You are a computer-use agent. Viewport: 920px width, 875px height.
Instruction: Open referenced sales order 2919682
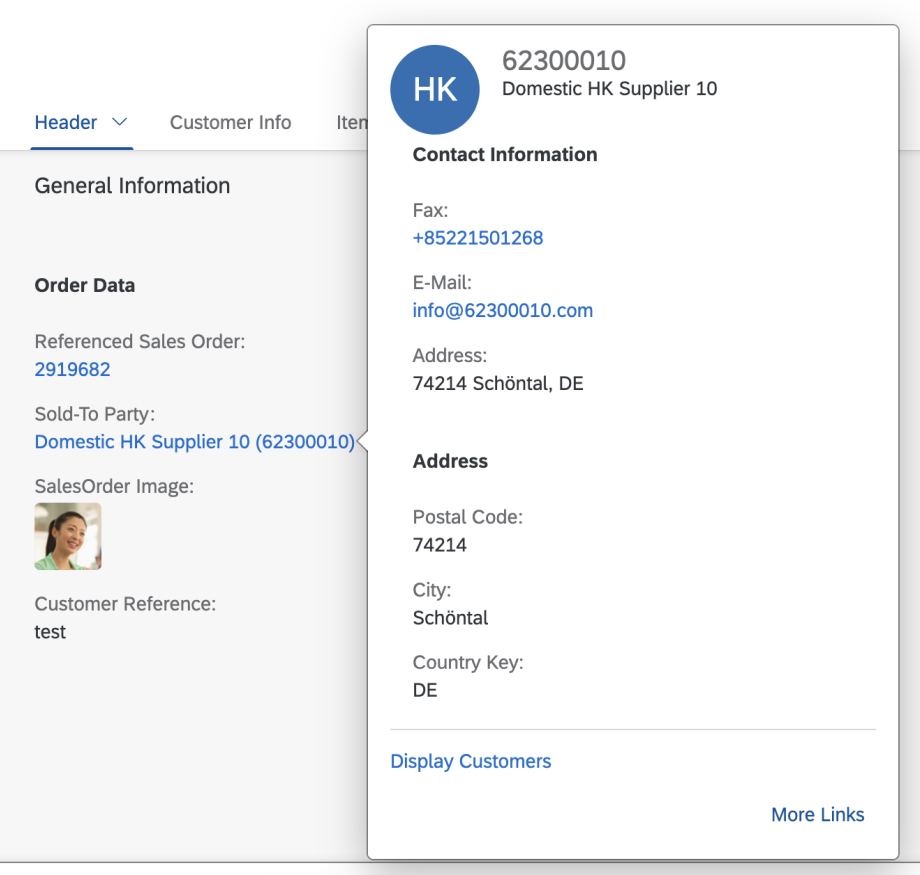72,369
